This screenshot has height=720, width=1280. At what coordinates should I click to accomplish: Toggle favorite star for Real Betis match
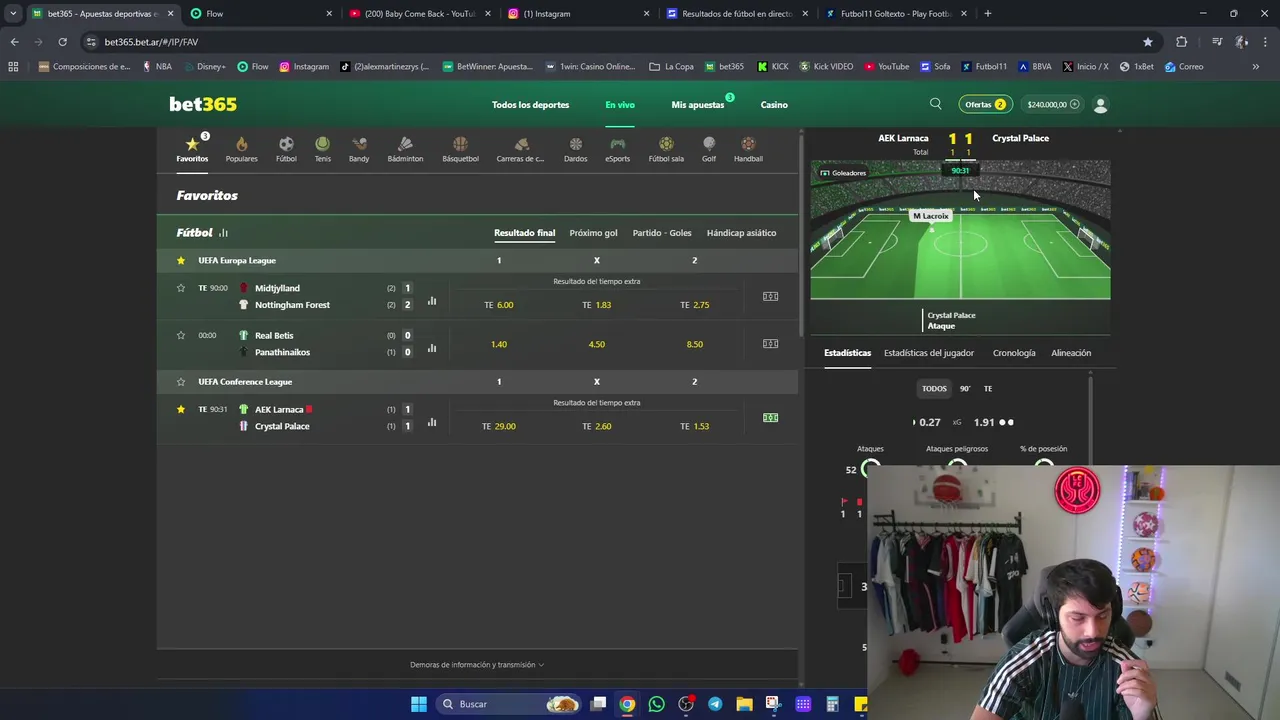pos(181,336)
